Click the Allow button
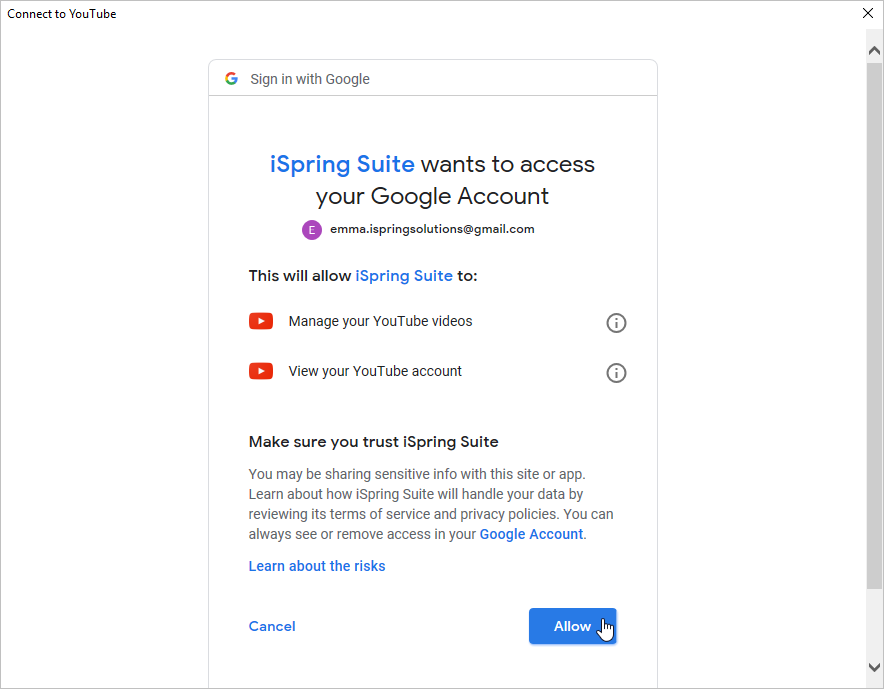Viewport: 884px width, 689px height. (572, 626)
